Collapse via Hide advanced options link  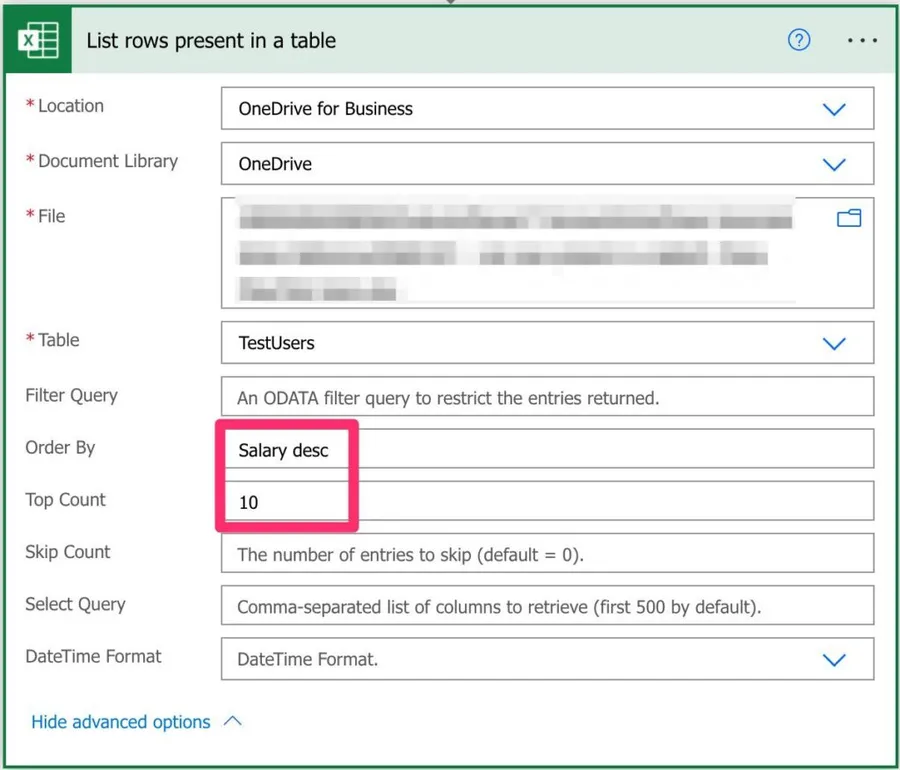click(x=121, y=722)
